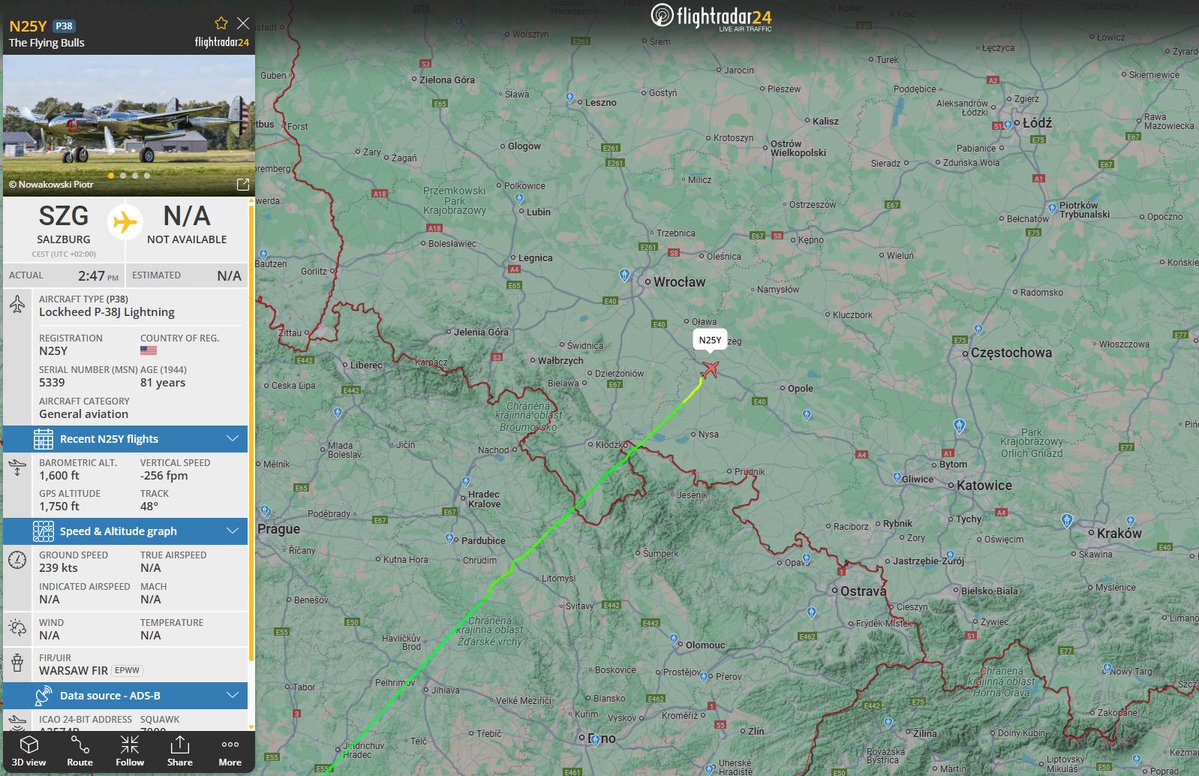The width and height of the screenshot is (1199, 776).
Task: Click the Speed & Altitude graph icon
Action: click(44, 531)
